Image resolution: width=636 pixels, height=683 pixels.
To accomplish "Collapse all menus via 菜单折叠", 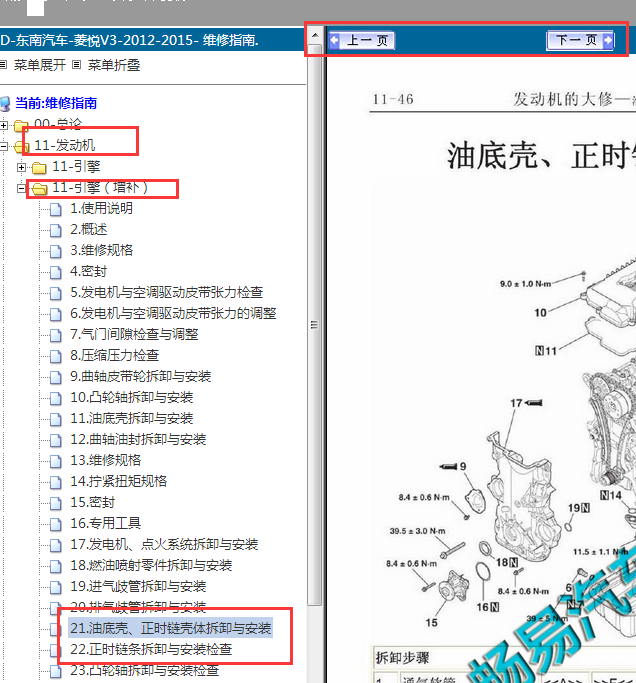I will click(114, 65).
